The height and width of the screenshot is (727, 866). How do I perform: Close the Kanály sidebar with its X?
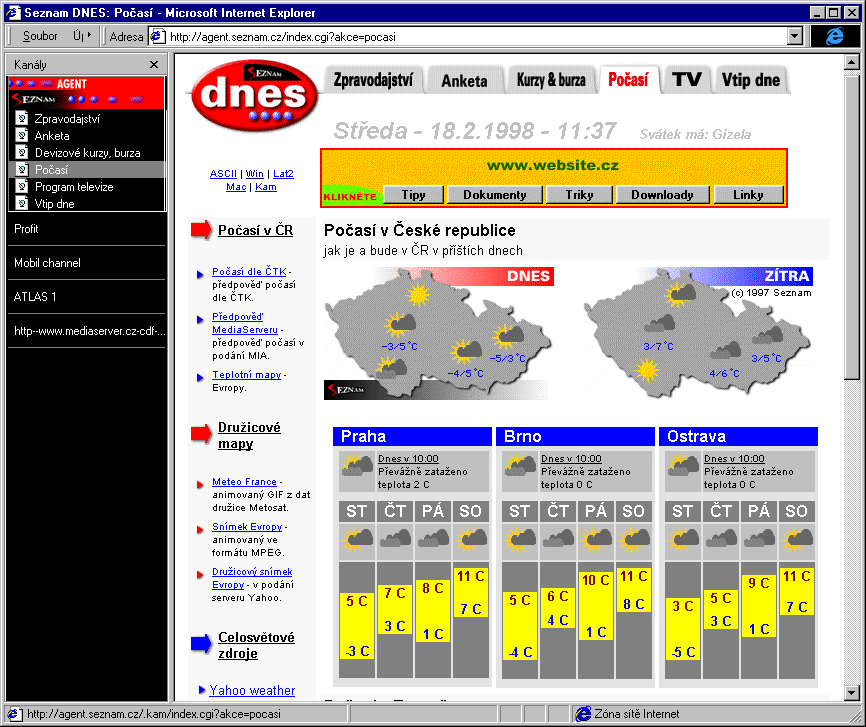pyautogui.click(x=153, y=64)
